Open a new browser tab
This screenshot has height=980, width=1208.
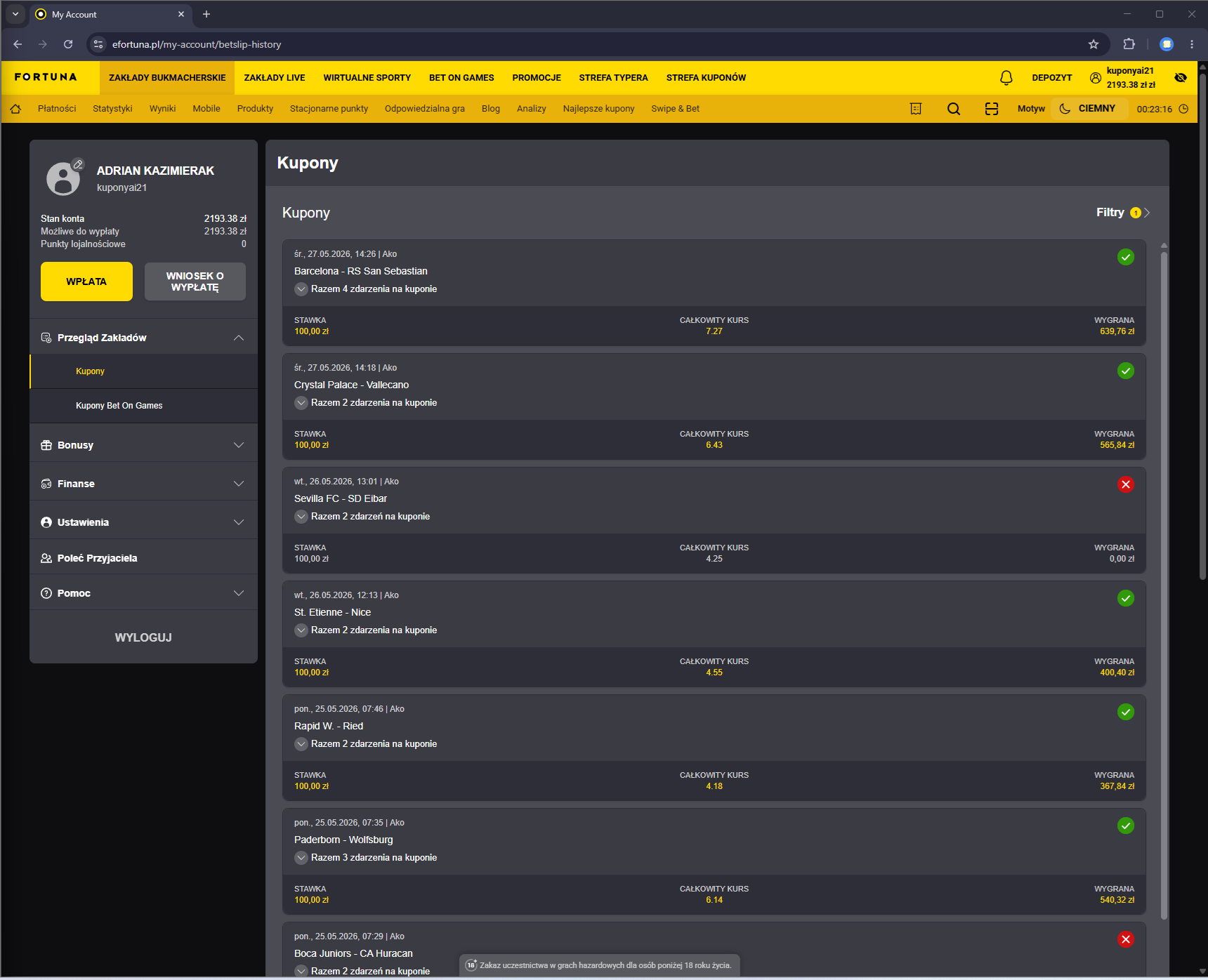tap(206, 14)
